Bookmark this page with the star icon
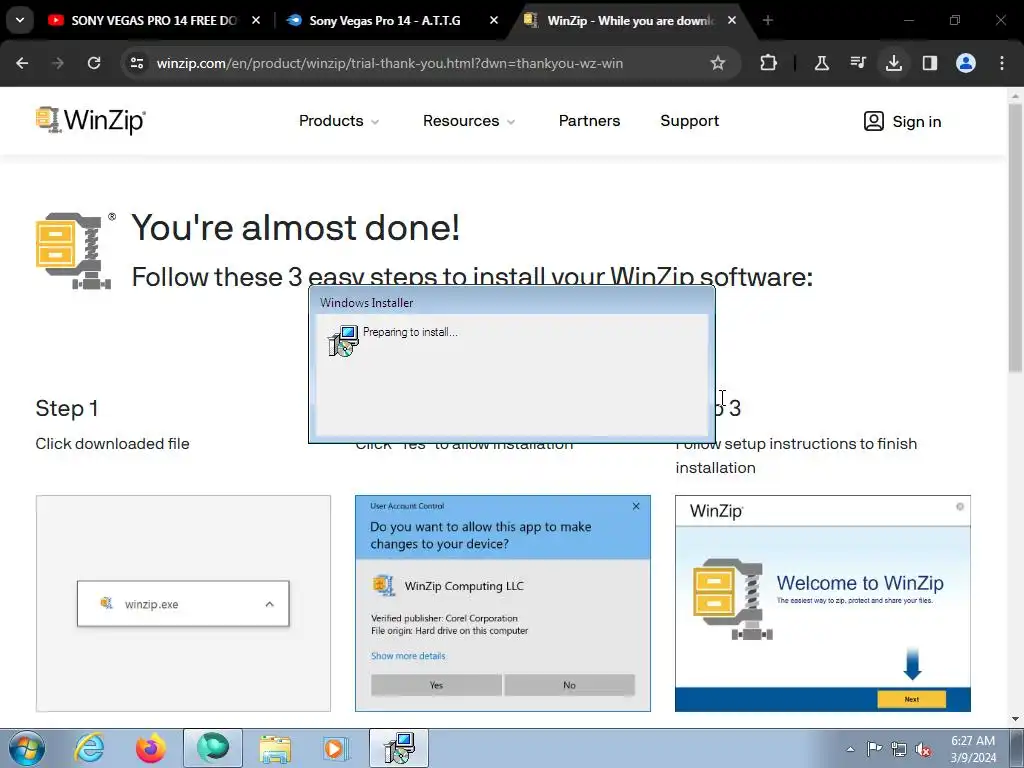The image size is (1024, 768). [718, 63]
